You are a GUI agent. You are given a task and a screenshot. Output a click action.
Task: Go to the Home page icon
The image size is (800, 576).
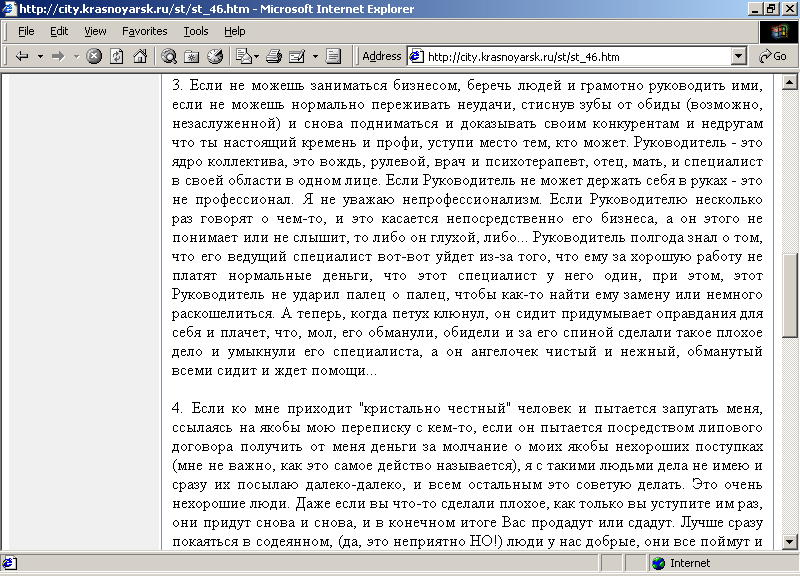pyautogui.click(x=140, y=56)
